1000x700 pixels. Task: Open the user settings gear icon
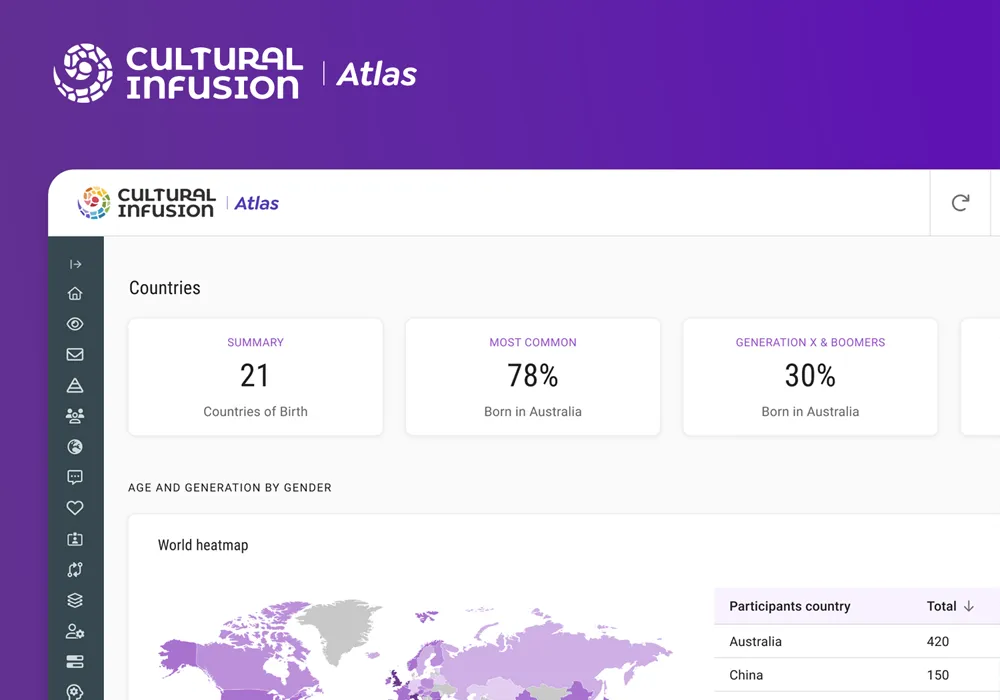point(75,631)
